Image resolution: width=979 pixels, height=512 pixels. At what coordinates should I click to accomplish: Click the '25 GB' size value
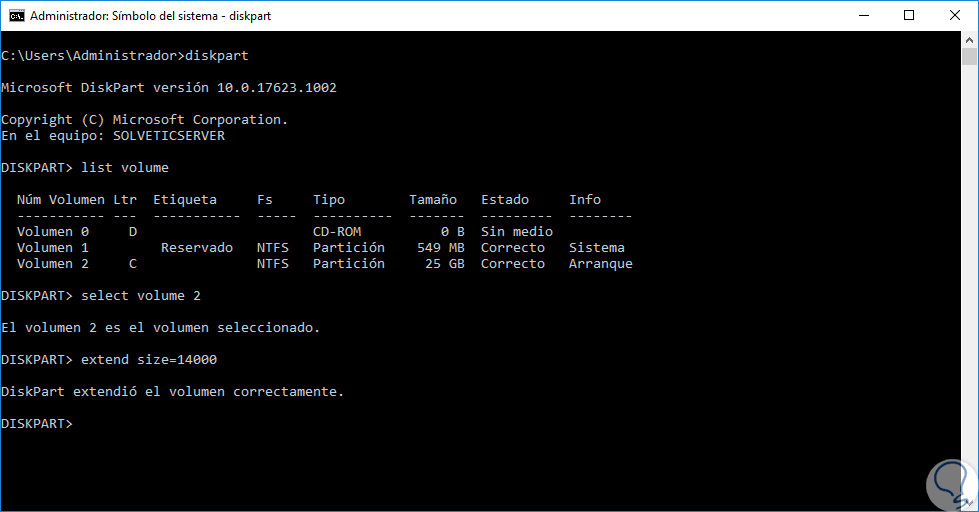441,264
